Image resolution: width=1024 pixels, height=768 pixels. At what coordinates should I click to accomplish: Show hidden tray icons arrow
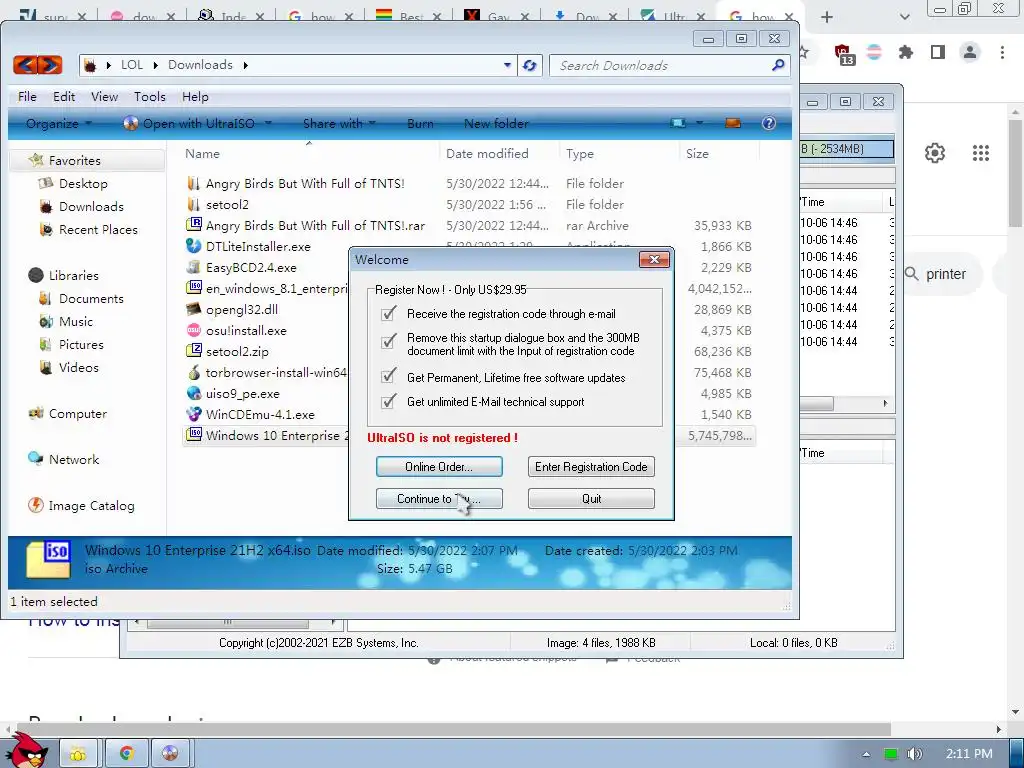(x=866, y=754)
